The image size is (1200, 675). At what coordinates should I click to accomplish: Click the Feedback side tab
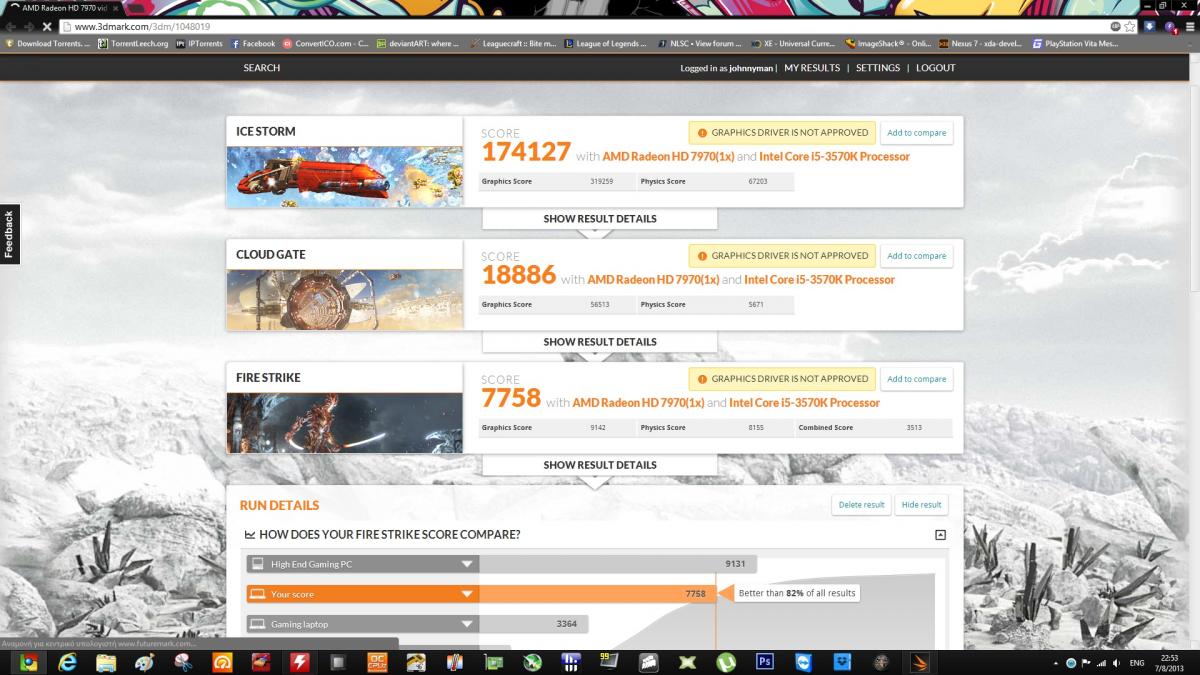(x=9, y=234)
